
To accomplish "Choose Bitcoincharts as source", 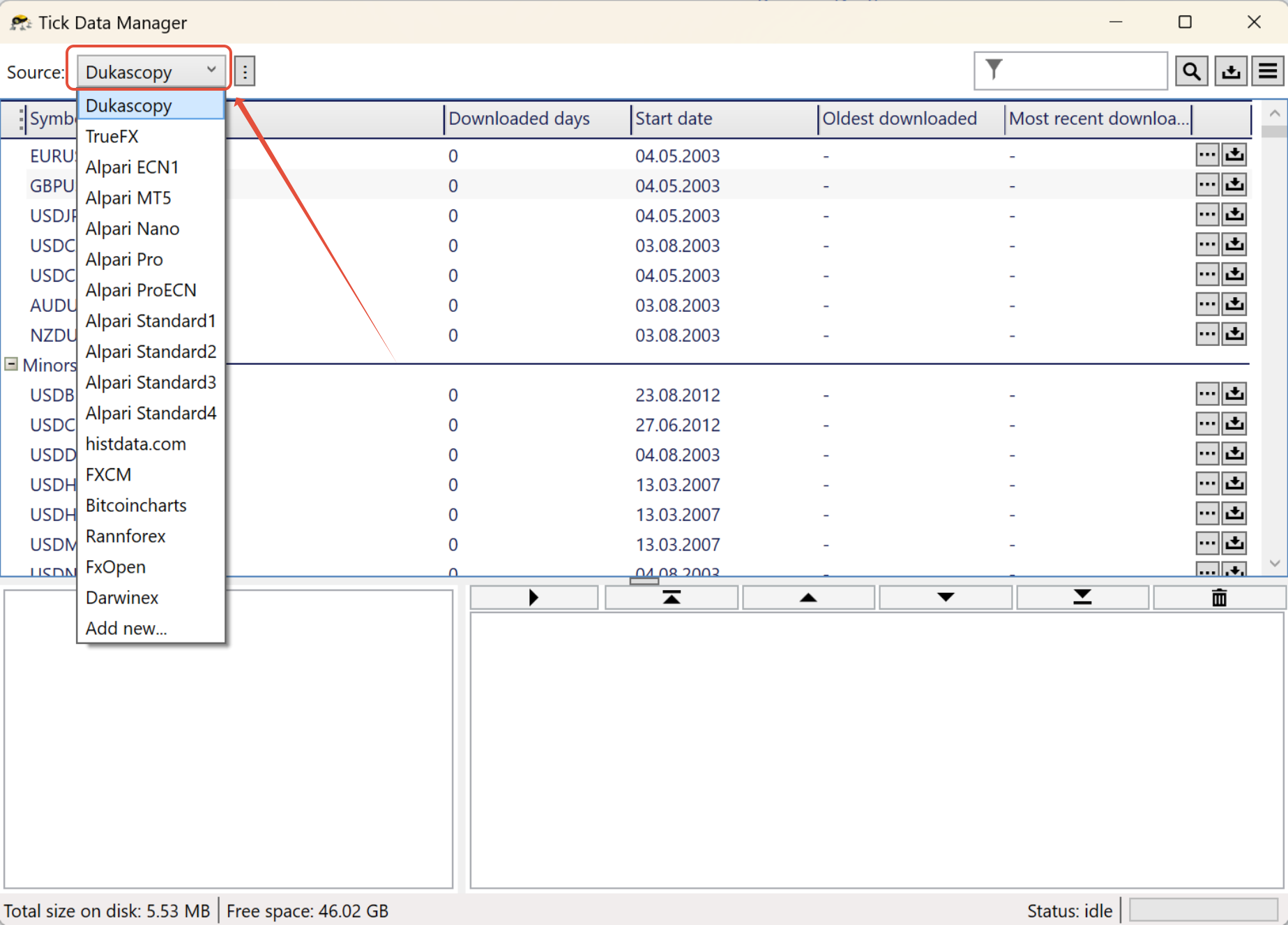I will click(151, 505).
